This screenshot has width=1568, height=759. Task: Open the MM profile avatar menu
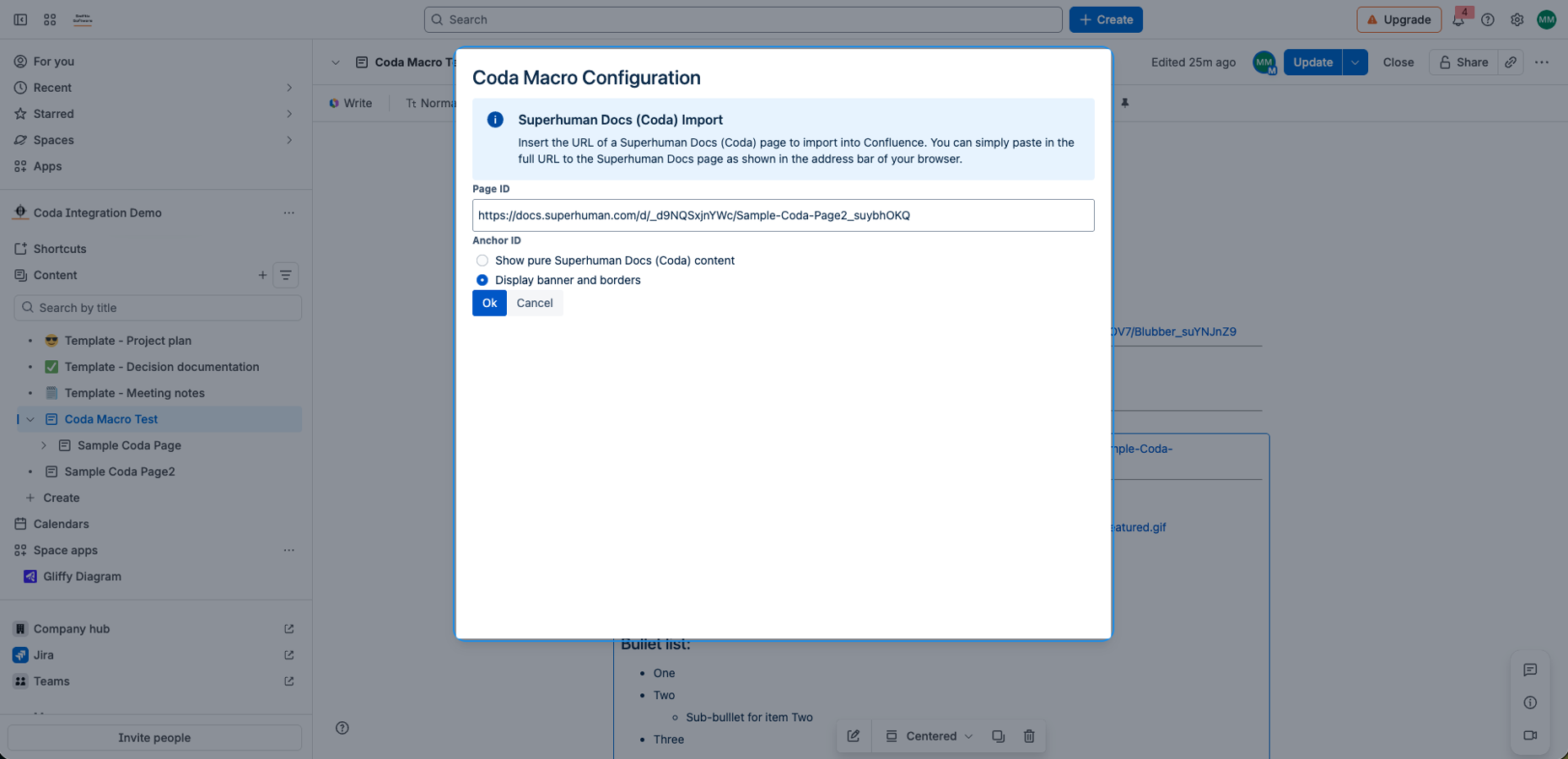[1546, 19]
